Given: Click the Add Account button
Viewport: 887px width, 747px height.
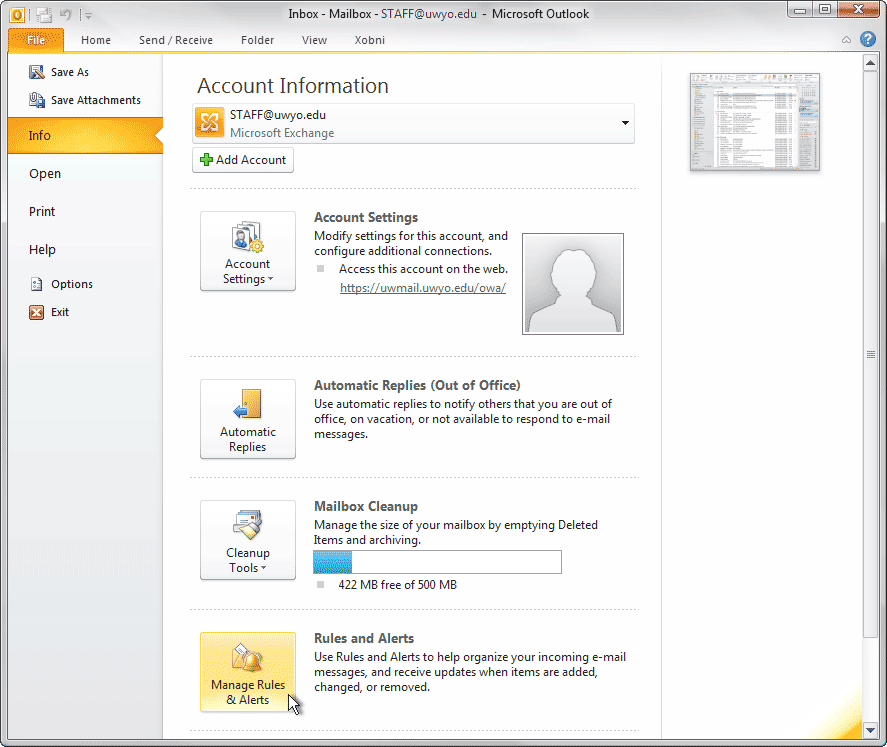Looking at the screenshot, I should pyautogui.click(x=243, y=160).
